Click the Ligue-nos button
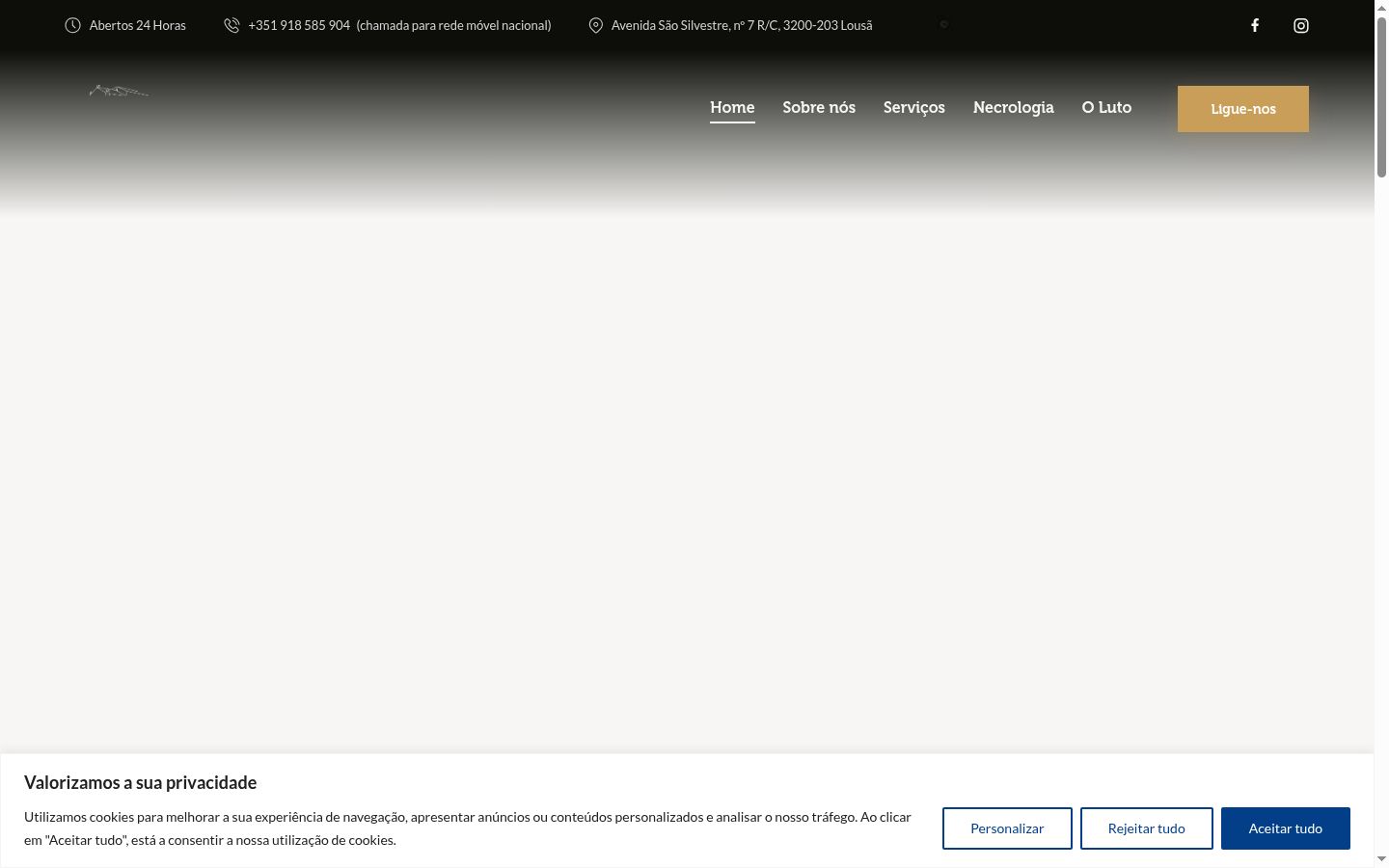The height and width of the screenshot is (868, 1389). tap(1243, 109)
